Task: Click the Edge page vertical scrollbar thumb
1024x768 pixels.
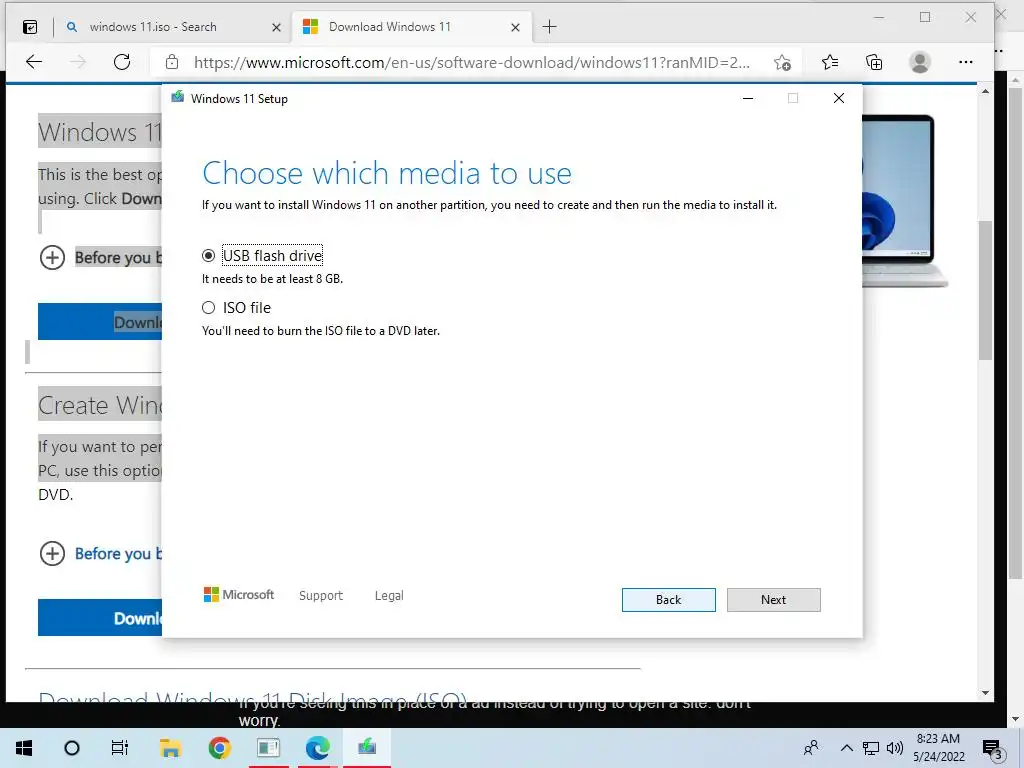Action: pos(985,290)
